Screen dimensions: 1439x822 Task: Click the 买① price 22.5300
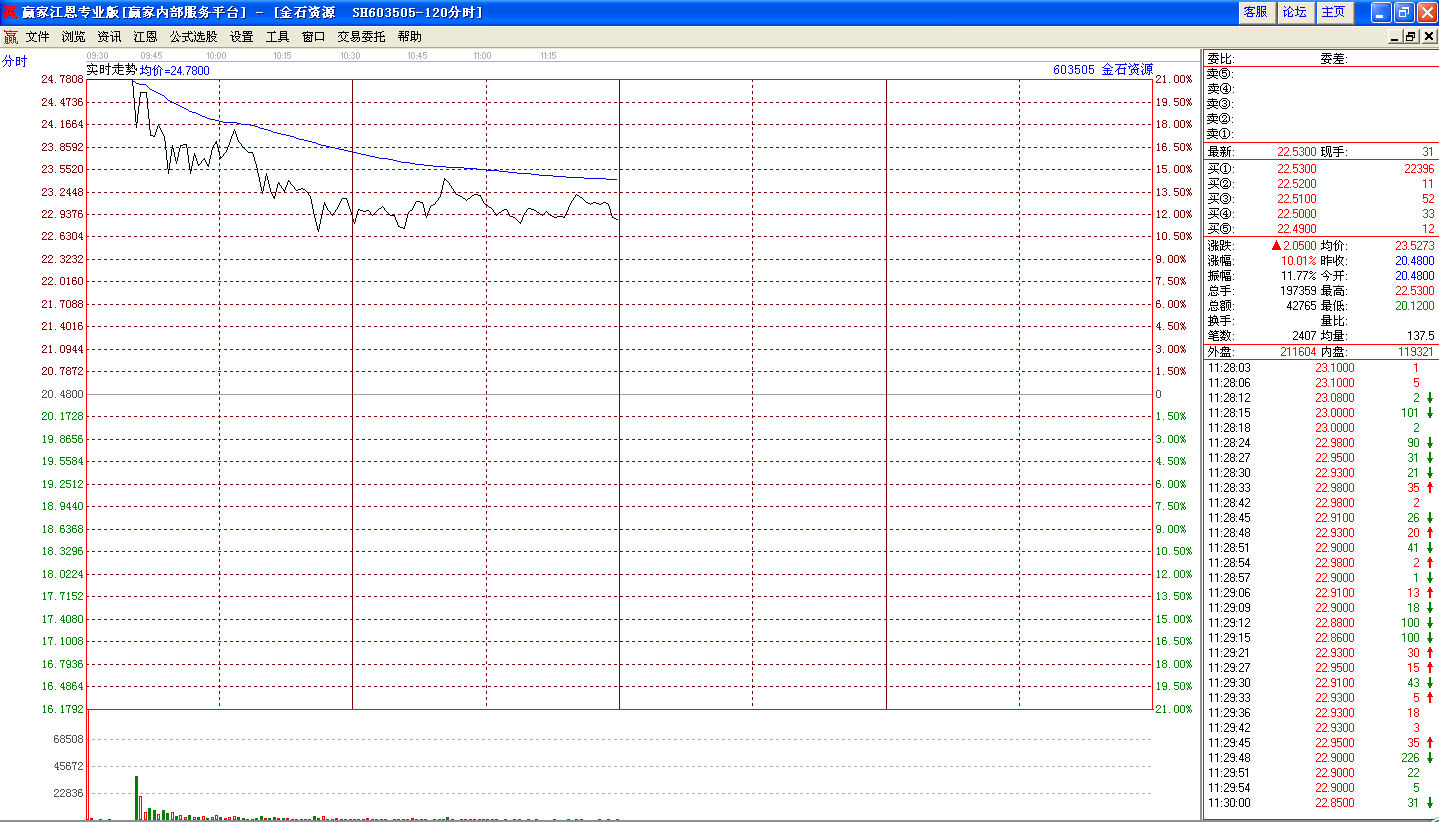[1297, 169]
